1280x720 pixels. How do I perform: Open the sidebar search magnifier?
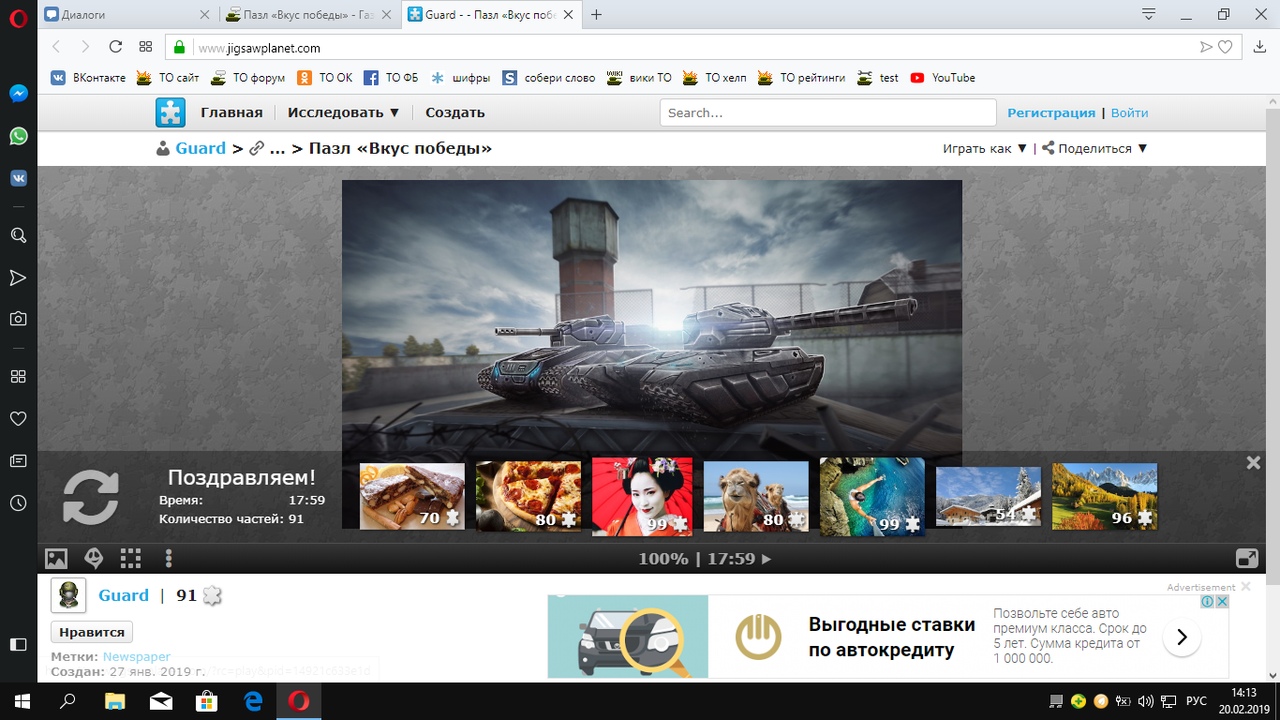18,235
